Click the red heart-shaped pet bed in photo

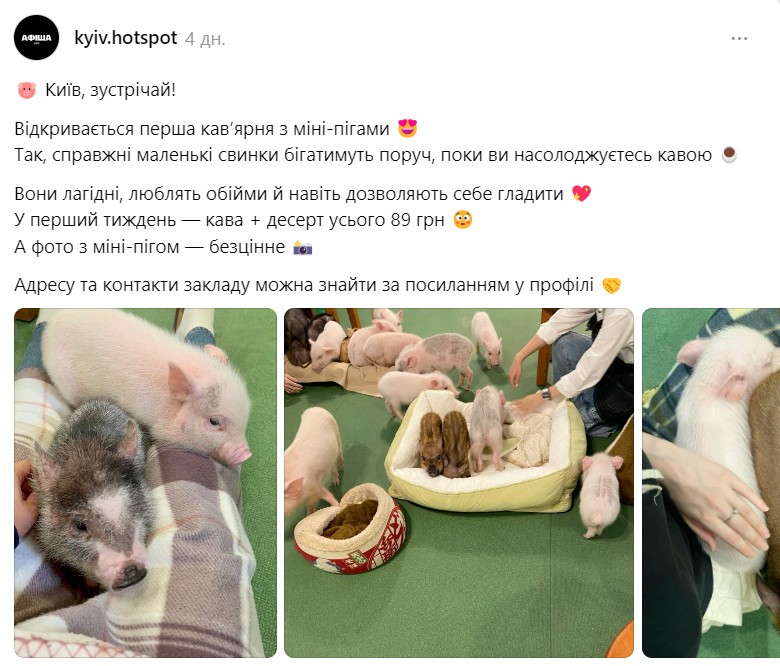350,529
